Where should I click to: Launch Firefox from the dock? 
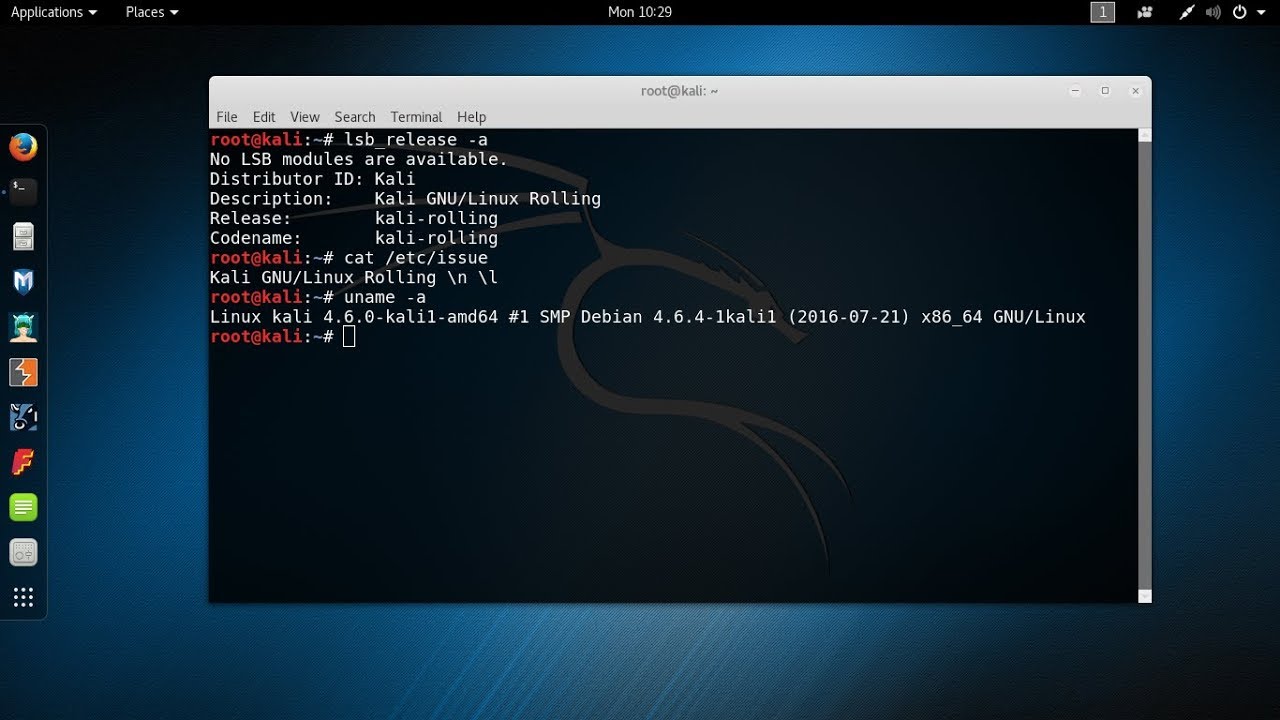coord(23,147)
